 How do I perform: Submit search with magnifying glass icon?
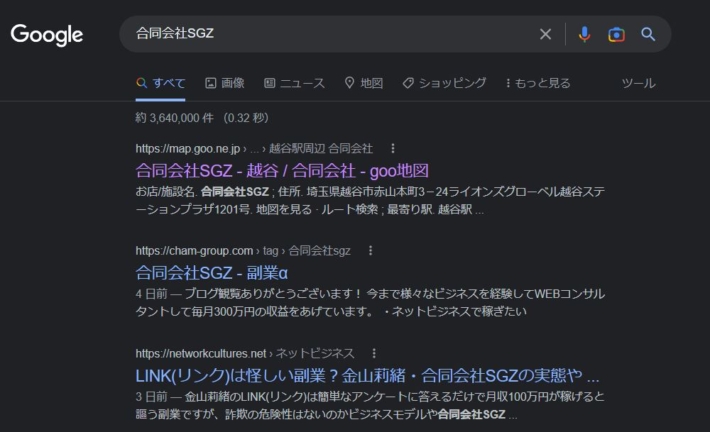point(648,34)
